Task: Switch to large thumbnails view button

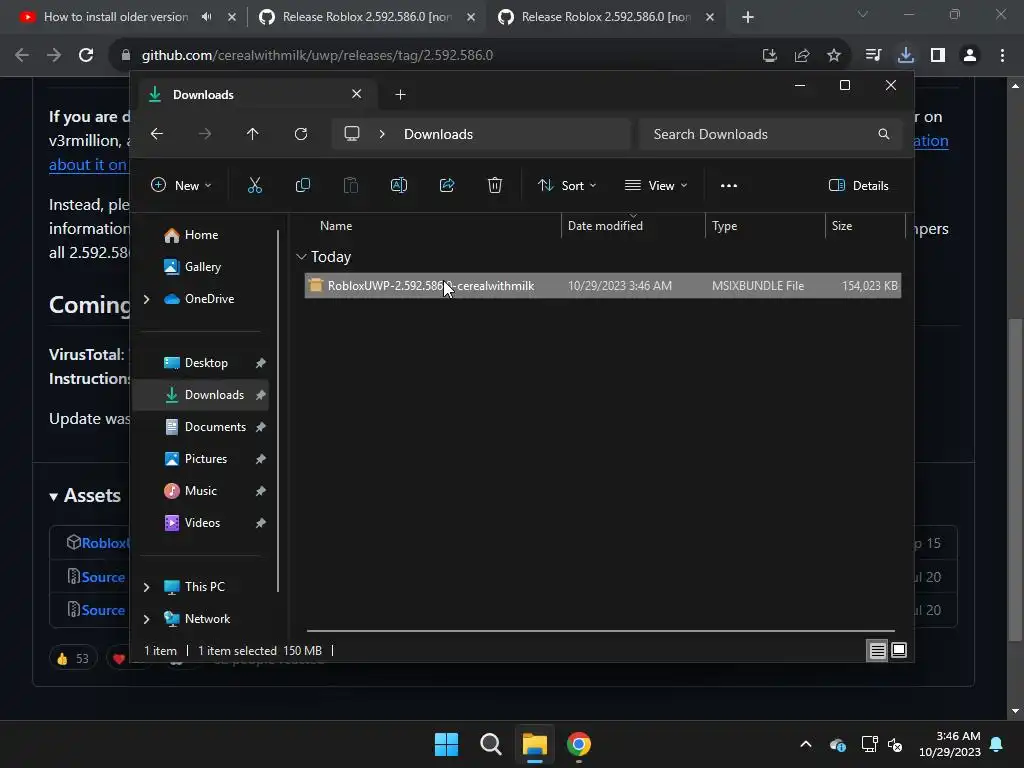Action: (x=899, y=650)
